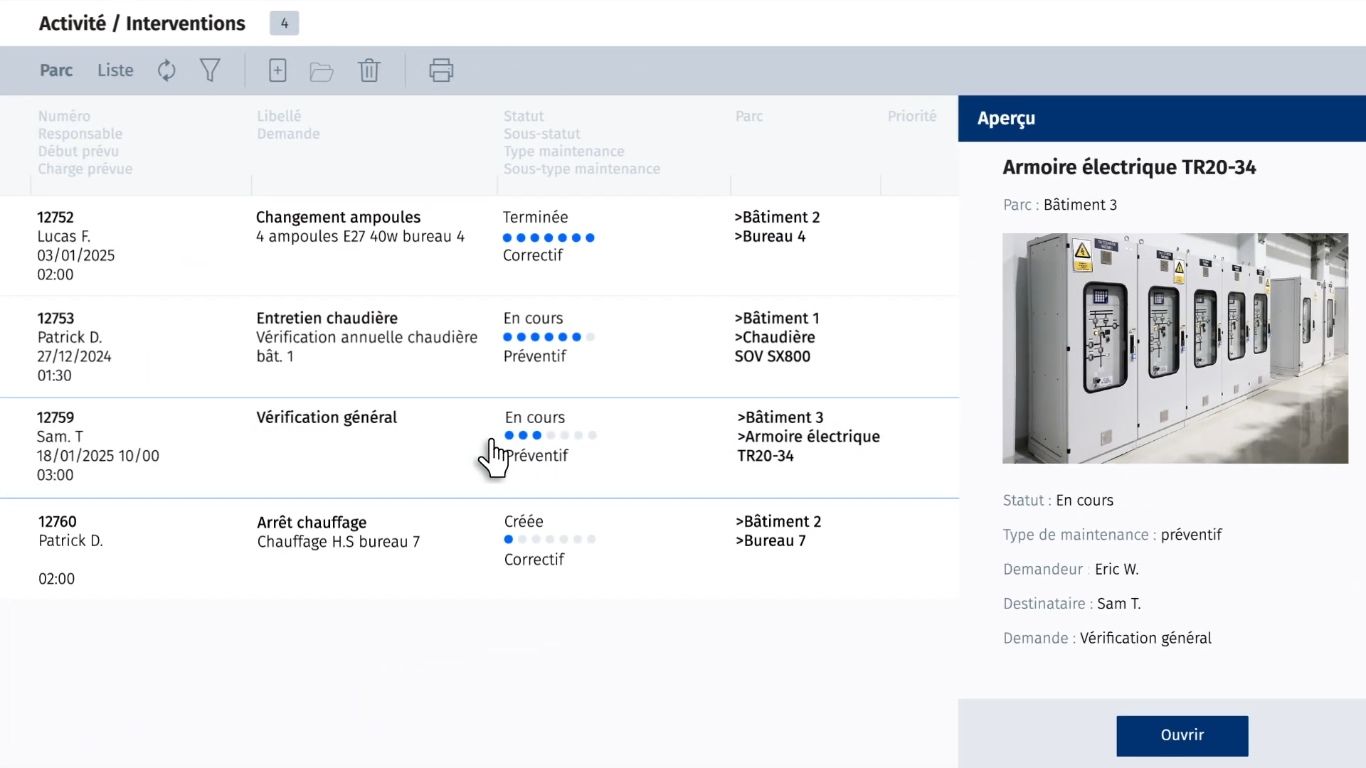Switch to the Parc view tab
Image resolution: width=1366 pixels, height=768 pixels.
click(56, 70)
